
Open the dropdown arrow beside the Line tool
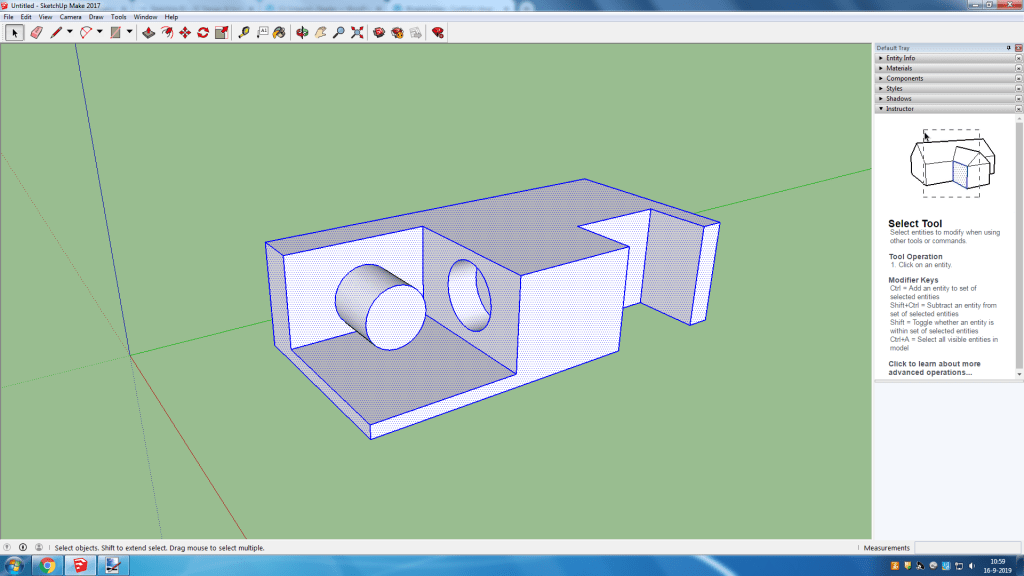point(69,33)
